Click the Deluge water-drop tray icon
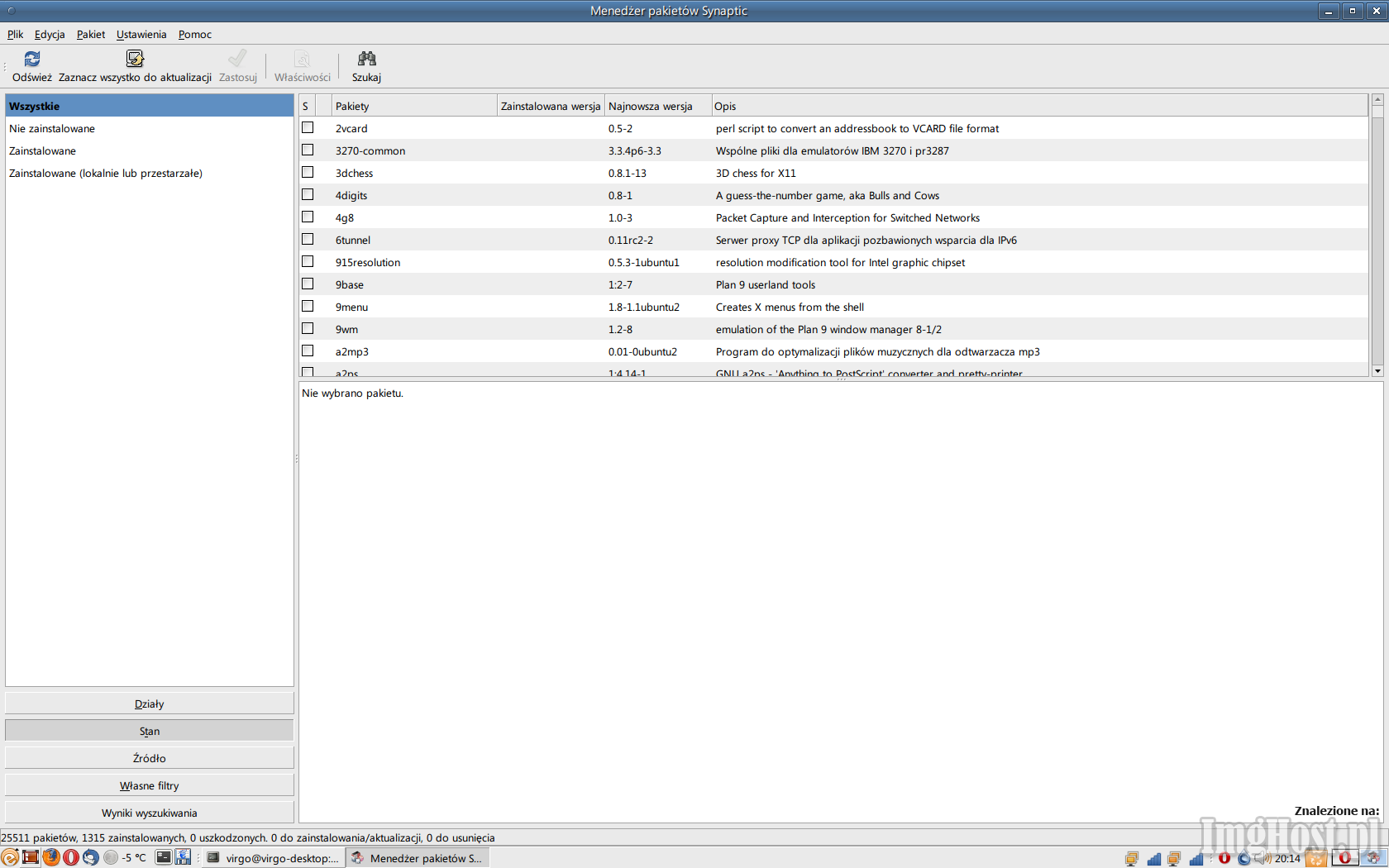The image size is (1389, 868). 1244,858
